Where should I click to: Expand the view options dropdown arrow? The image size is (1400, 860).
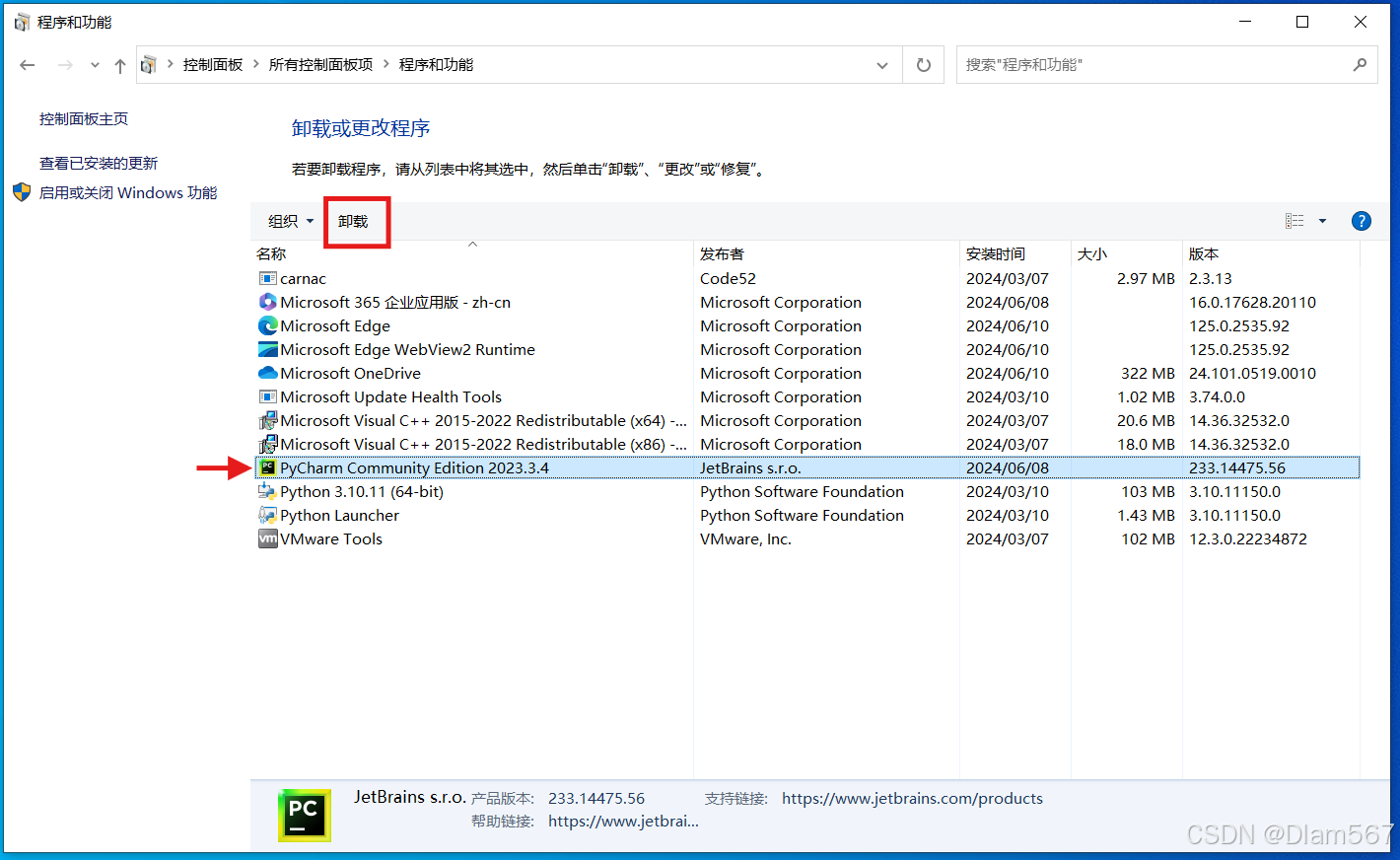click(1322, 221)
